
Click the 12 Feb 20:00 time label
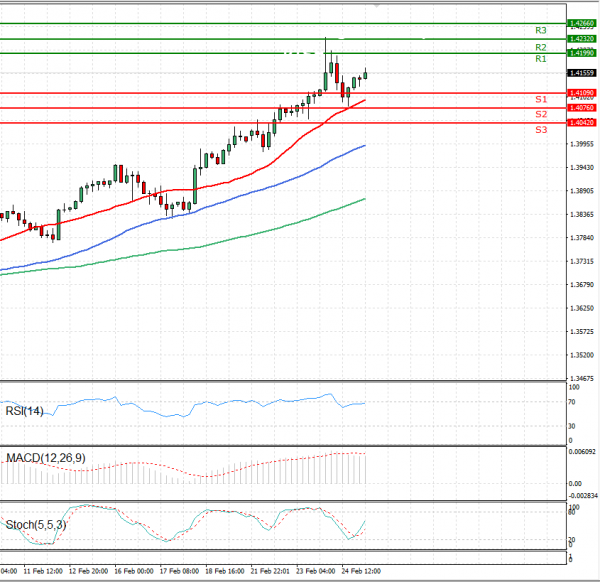(88, 571)
